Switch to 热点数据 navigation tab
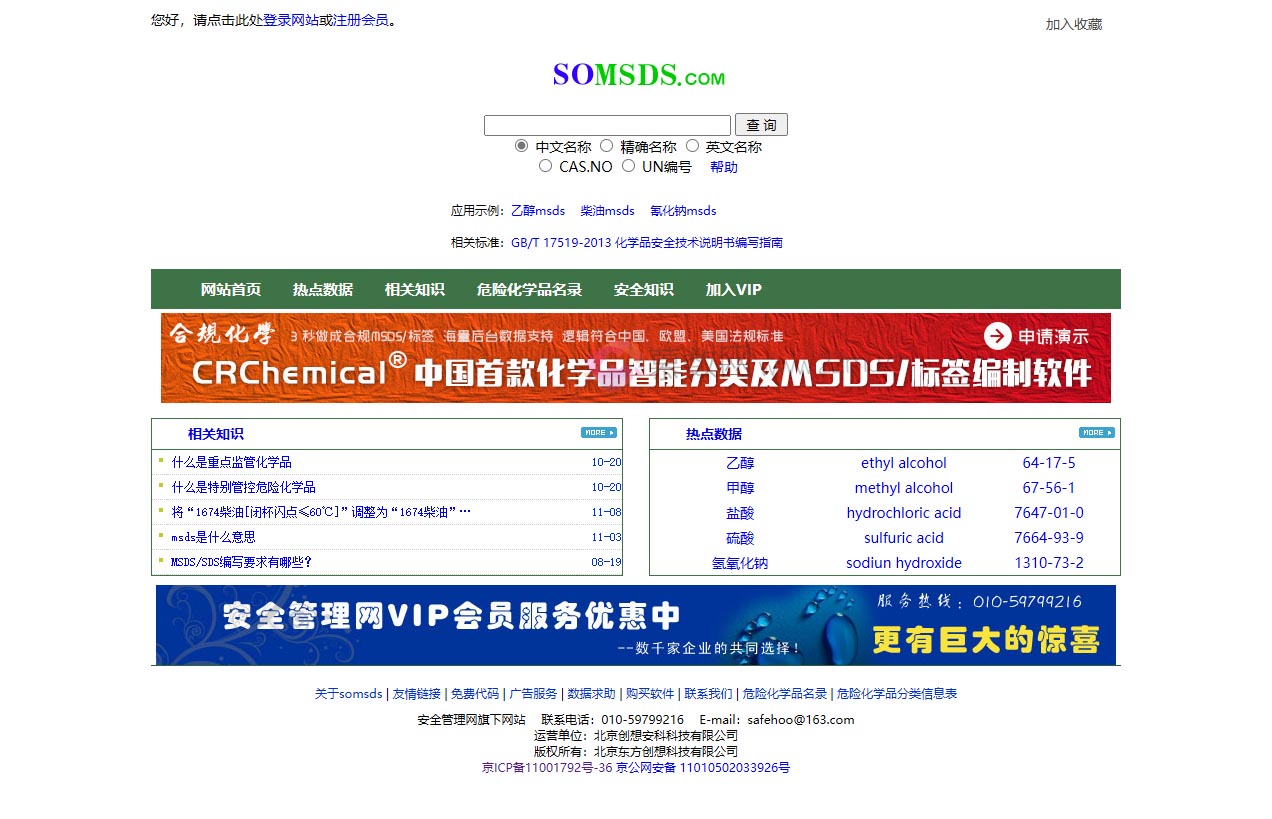Viewport: 1272px width, 819px height. tap(322, 289)
